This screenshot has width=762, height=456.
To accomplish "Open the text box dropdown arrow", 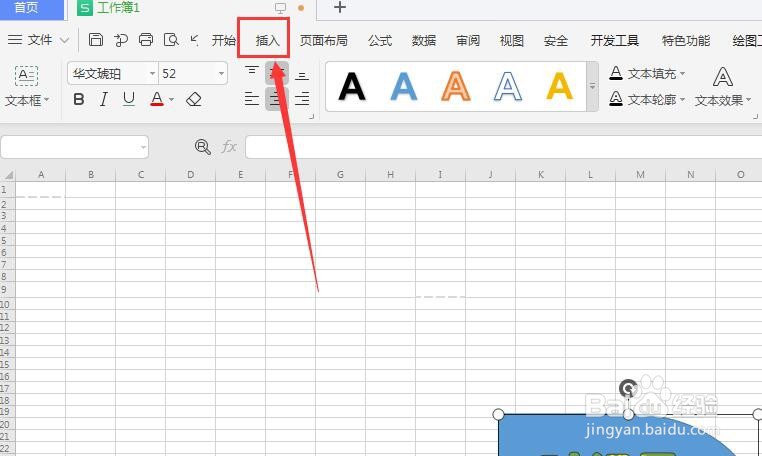I will click(x=47, y=100).
